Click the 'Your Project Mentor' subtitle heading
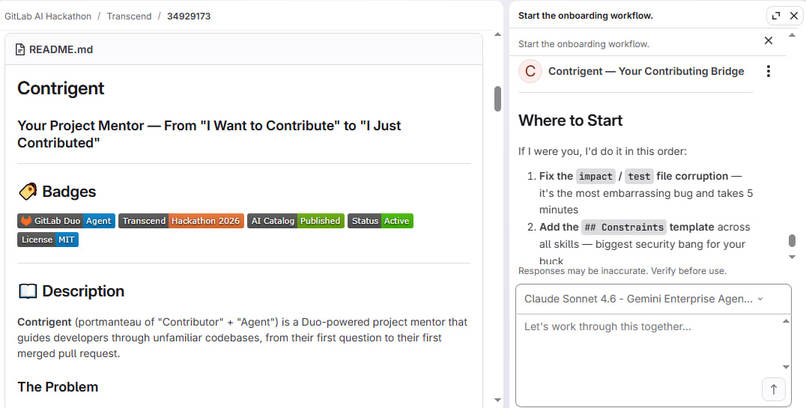 [x=209, y=134]
